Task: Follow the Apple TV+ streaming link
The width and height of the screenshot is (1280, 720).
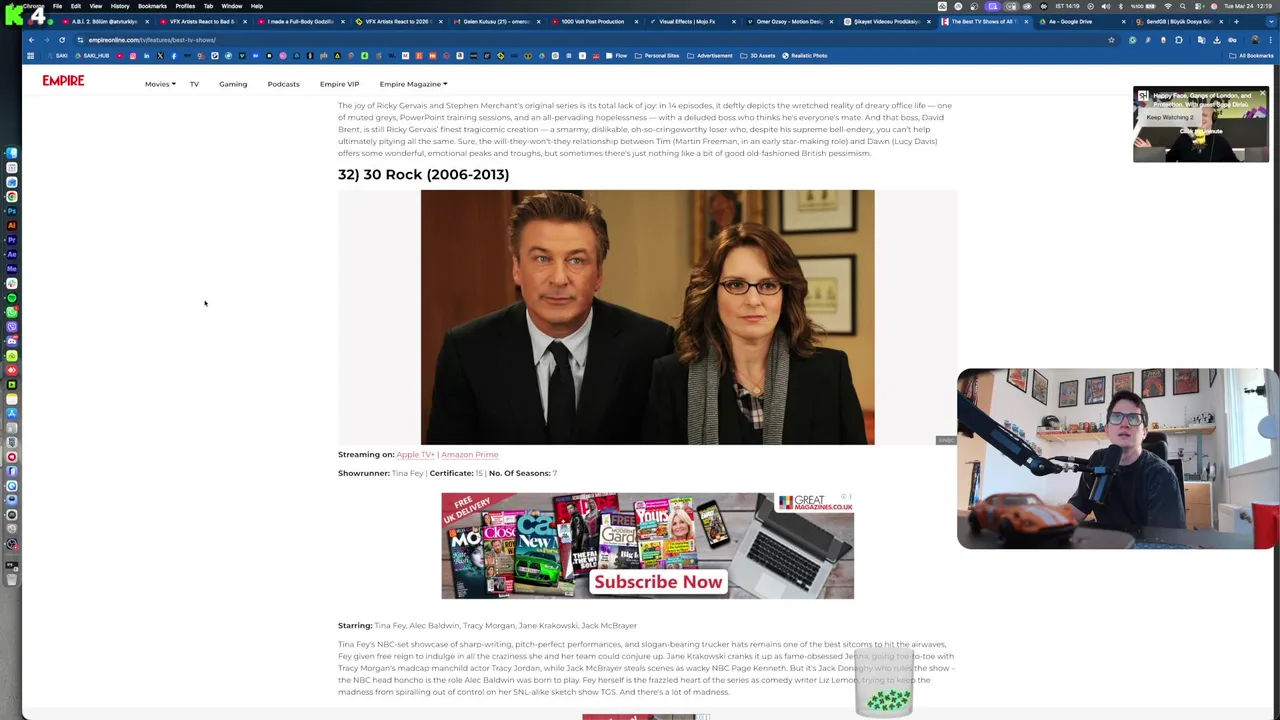Action: pyautogui.click(x=415, y=454)
